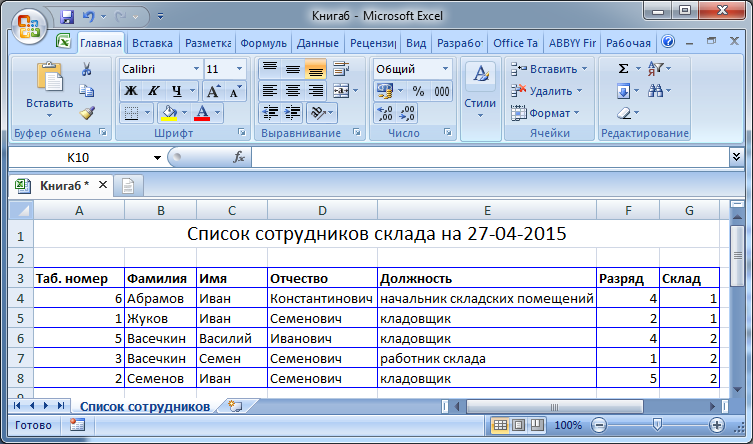Image resolution: width=753 pixels, height=444 pixels.
Task: Decrease decimal places
Action: click(407, 113)
